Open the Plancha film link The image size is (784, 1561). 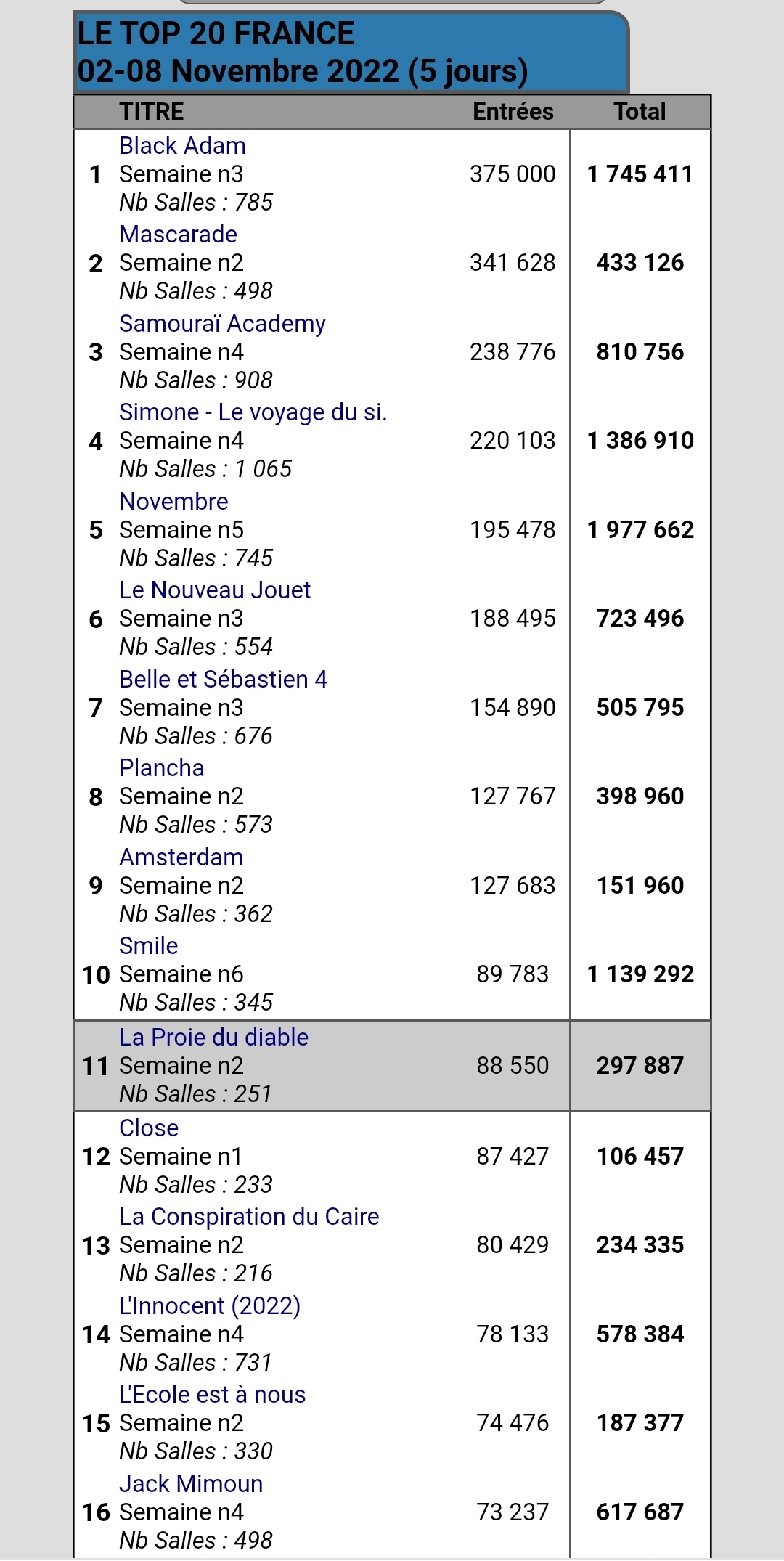pyautogui.click(x=161, y=768)
